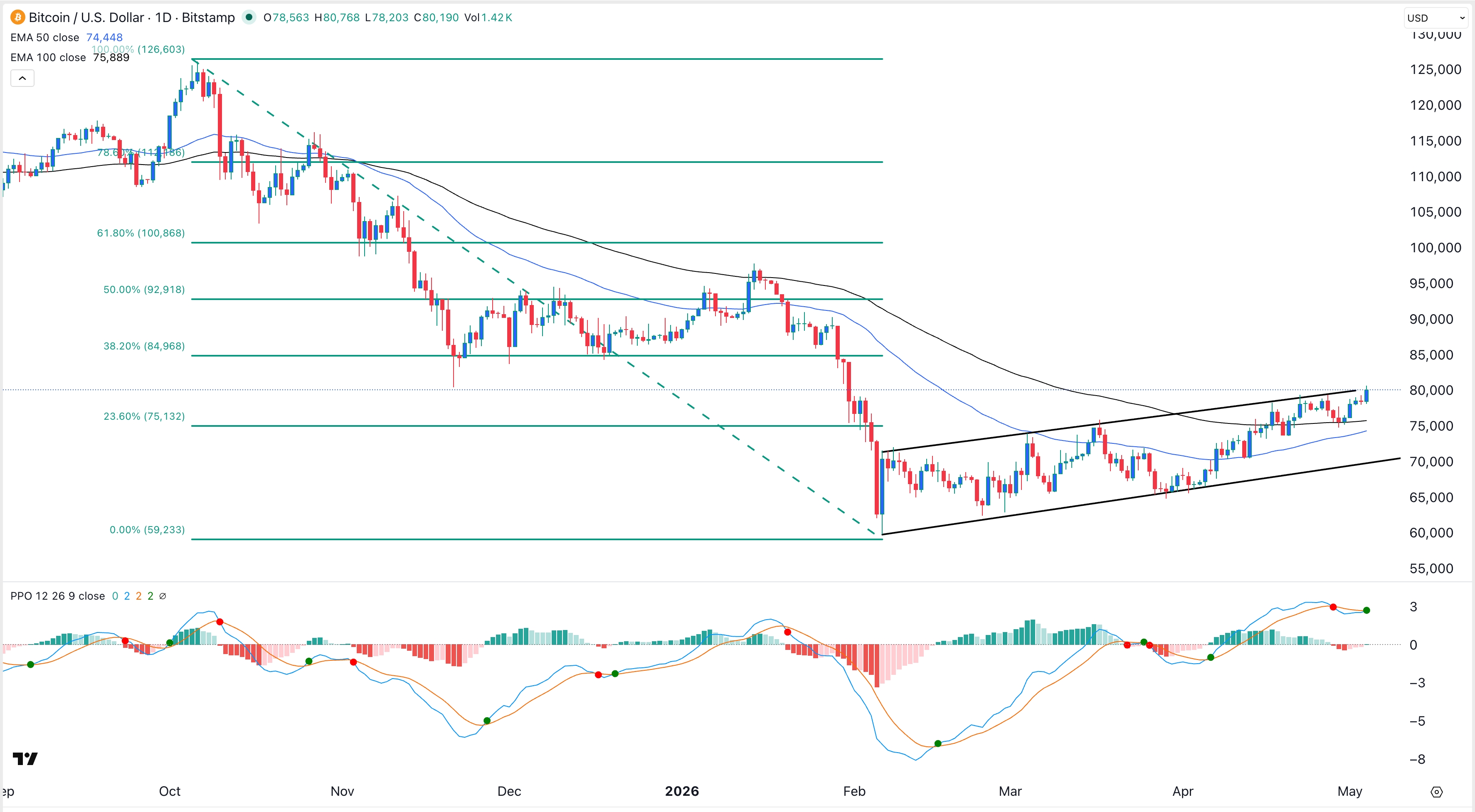Select the EMA 100 close legend
Image resolution: width=1475 pixels, height=812 pixels.
point(48,58)
